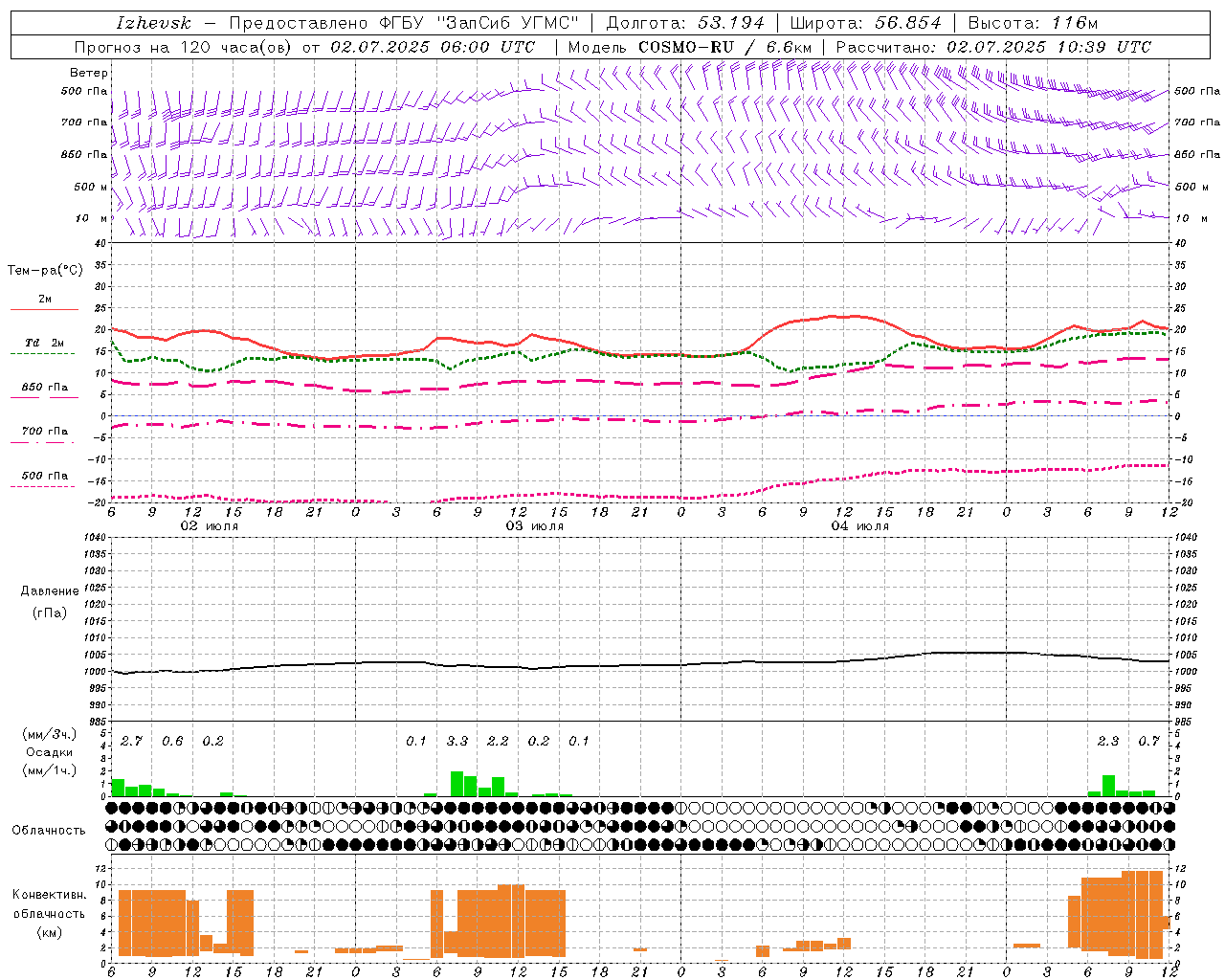The width and height of the screenshot is (1225, 980).
Task: Click the red 2m temperature curve
Action: tap(641, 355)
